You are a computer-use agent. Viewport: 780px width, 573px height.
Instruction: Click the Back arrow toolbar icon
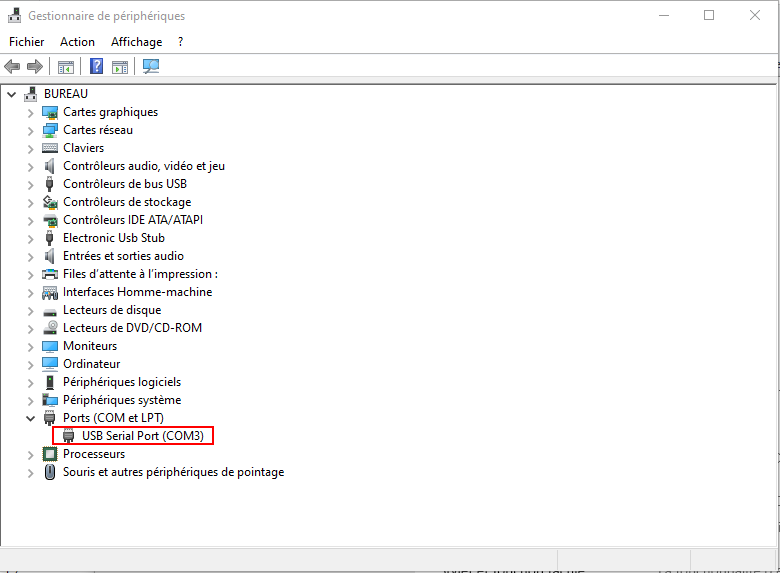click(x=12, y=66)
